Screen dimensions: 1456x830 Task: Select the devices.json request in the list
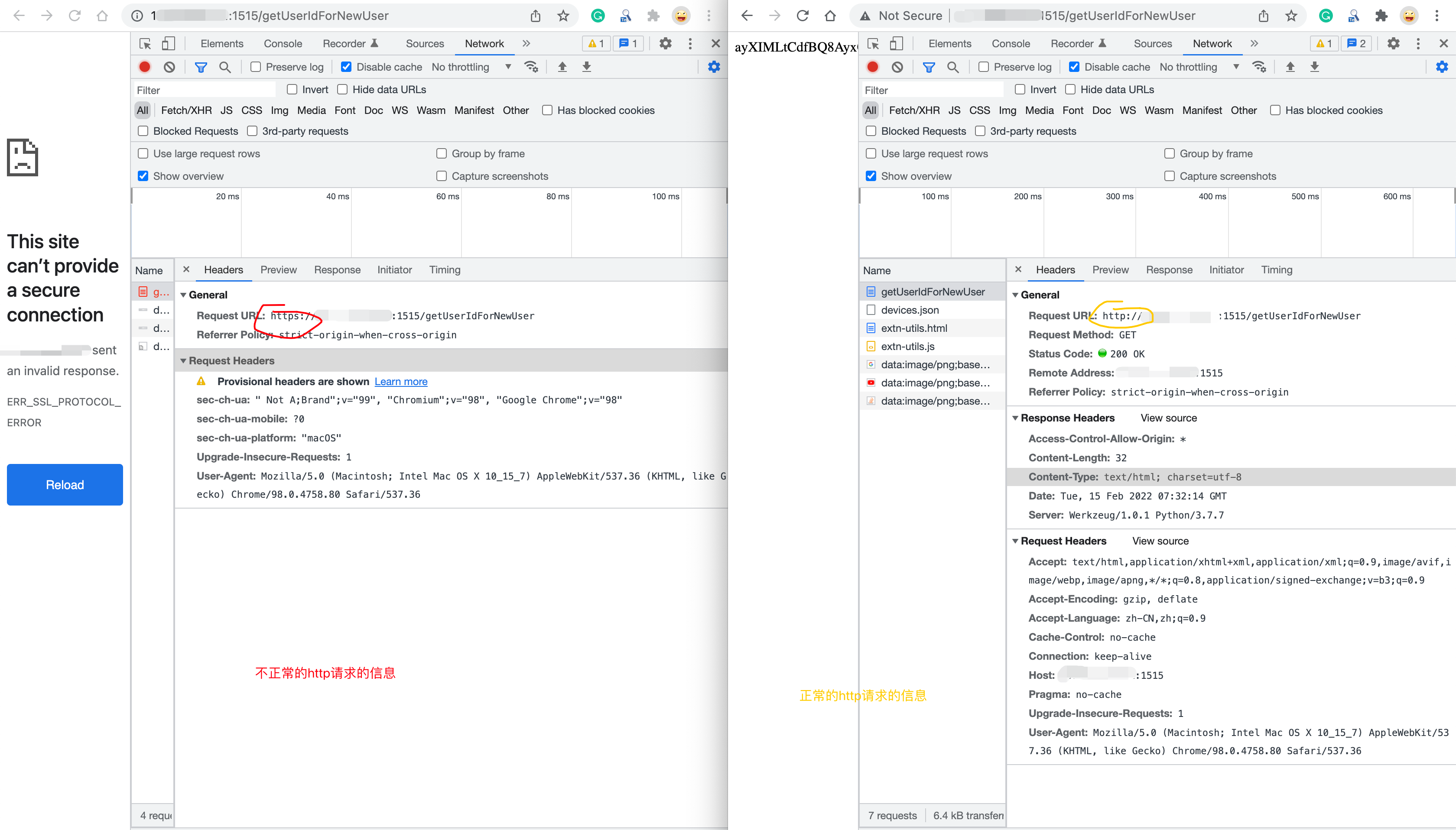coord(910,310)
